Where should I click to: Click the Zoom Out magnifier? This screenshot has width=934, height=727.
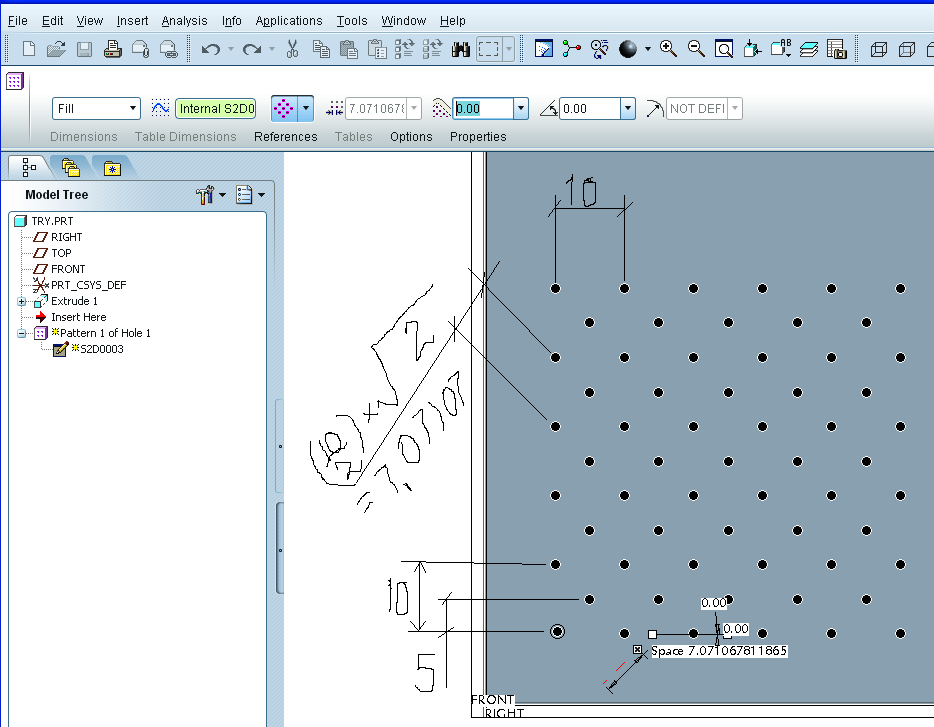pos(696,49)
